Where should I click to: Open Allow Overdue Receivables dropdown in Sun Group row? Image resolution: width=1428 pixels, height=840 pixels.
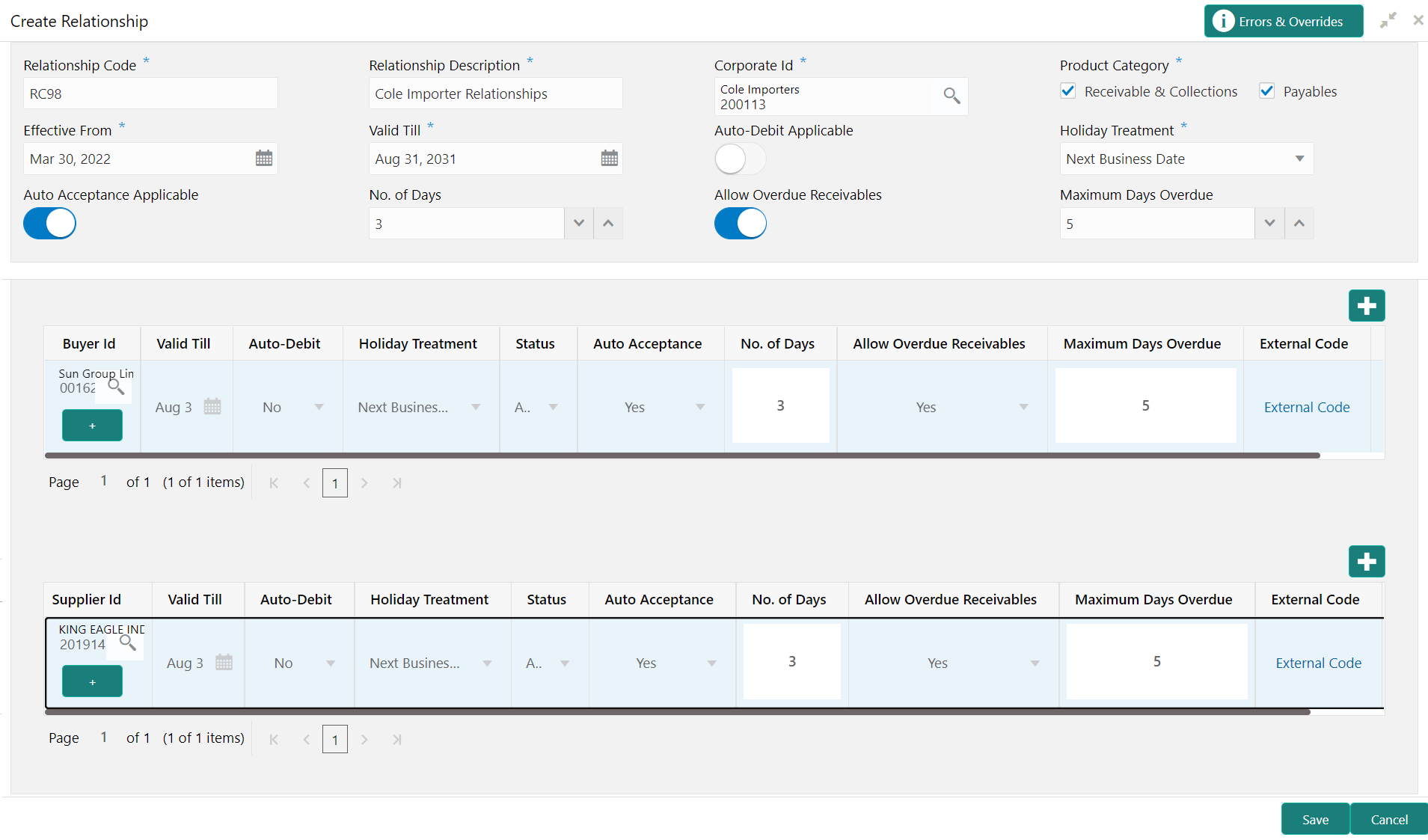point(1023,407)
